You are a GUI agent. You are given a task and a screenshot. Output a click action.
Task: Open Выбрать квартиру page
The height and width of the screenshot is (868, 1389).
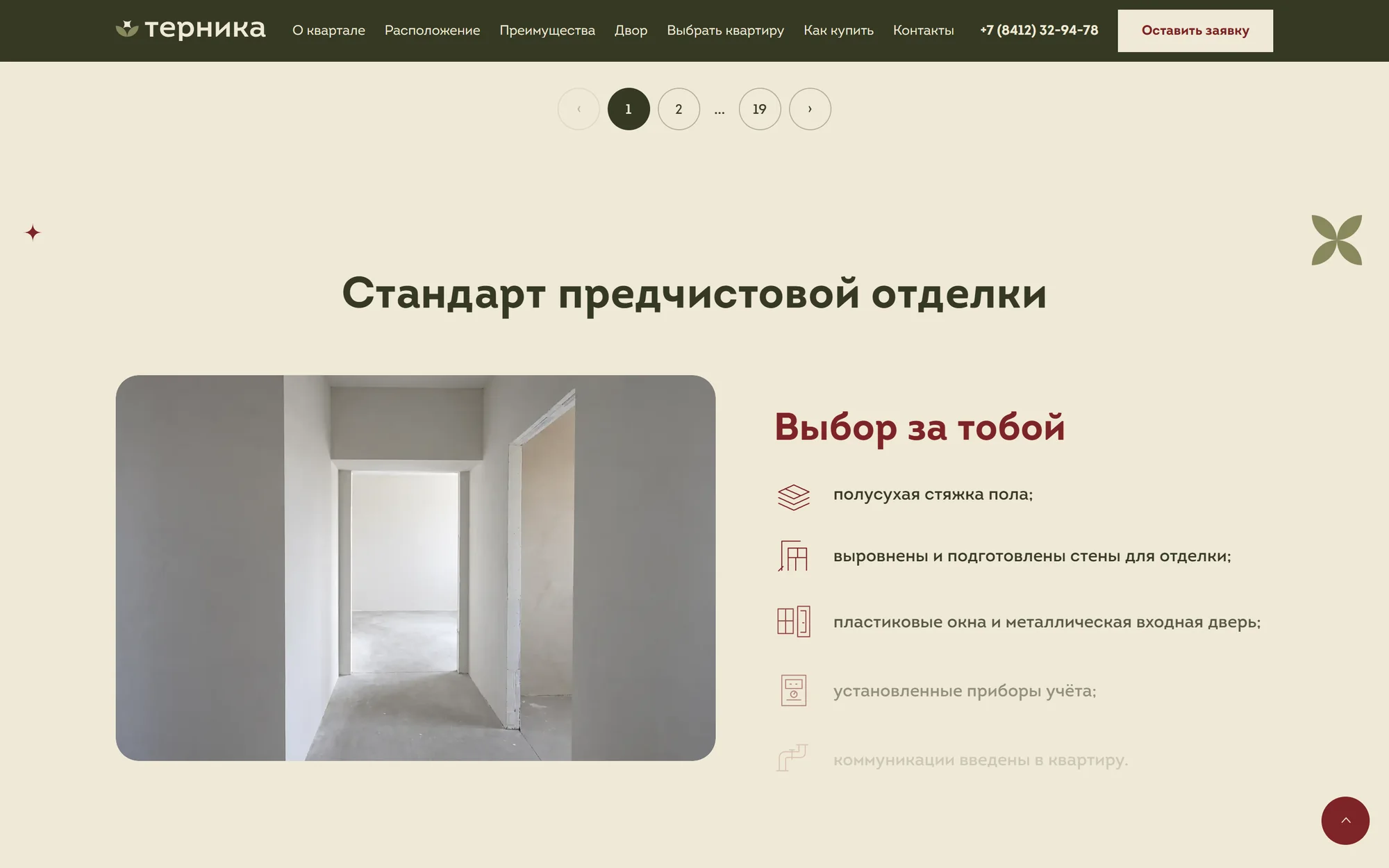[725, 31]
